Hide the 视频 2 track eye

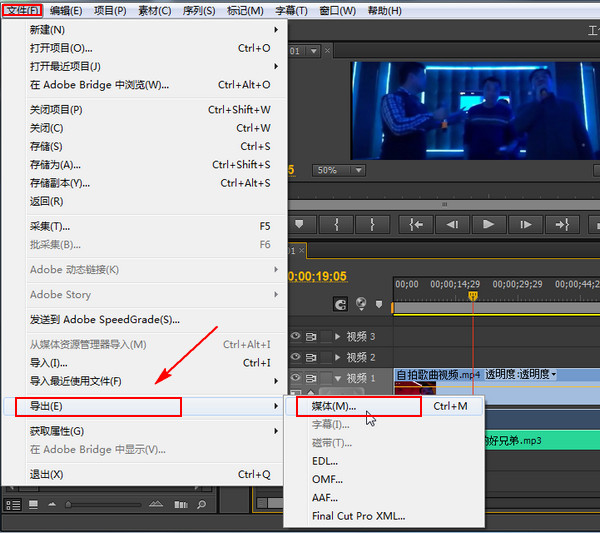tap(295, 357)
